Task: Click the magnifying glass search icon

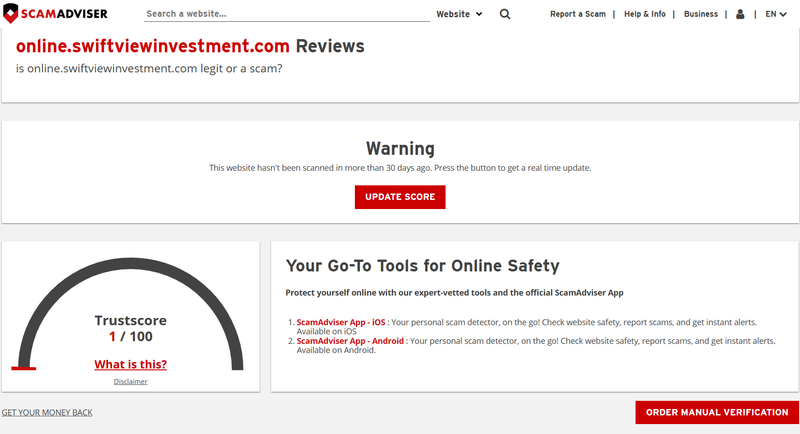Action: point(505,14)
